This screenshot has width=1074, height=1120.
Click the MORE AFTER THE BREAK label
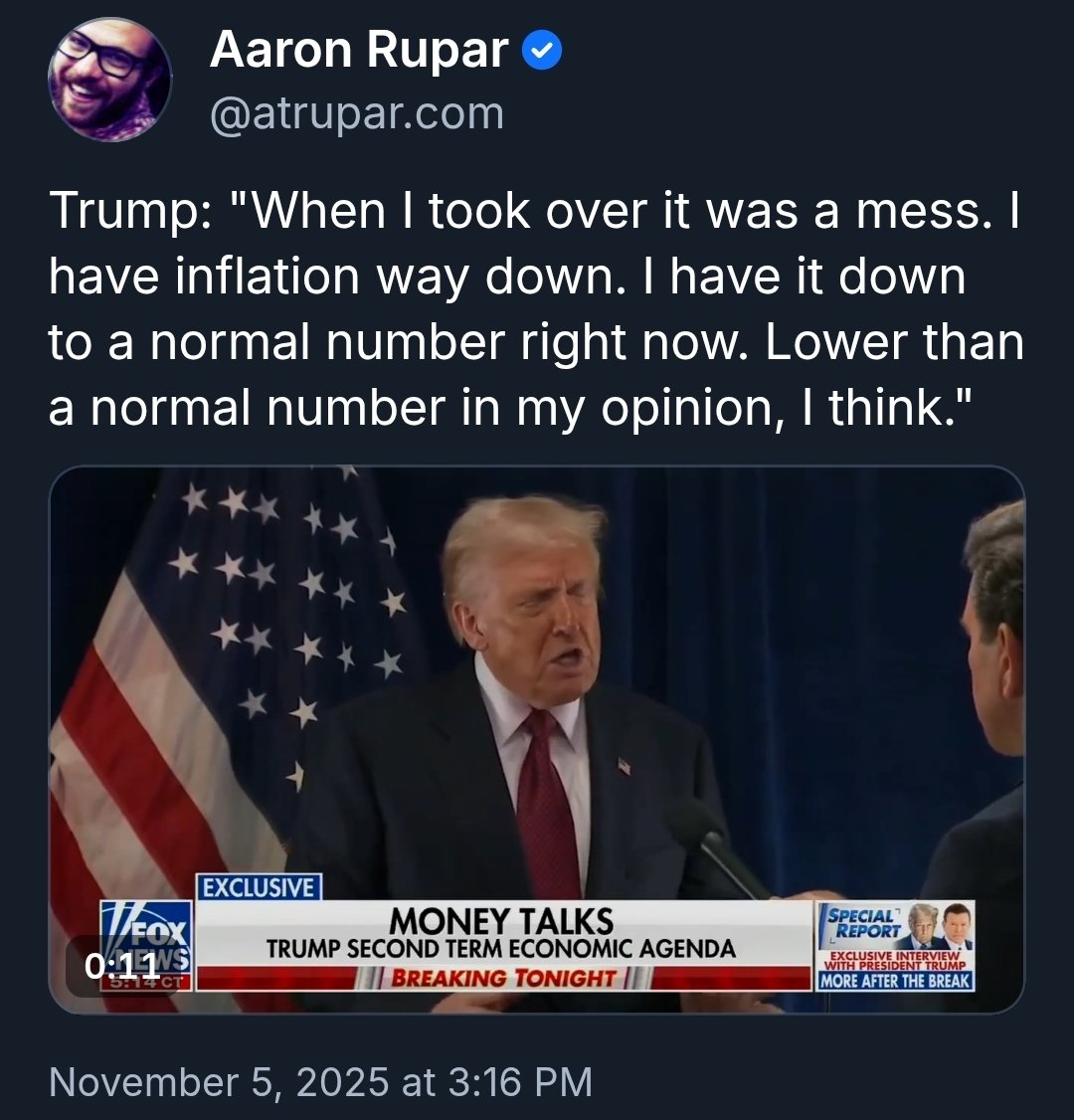coord(895,980)
